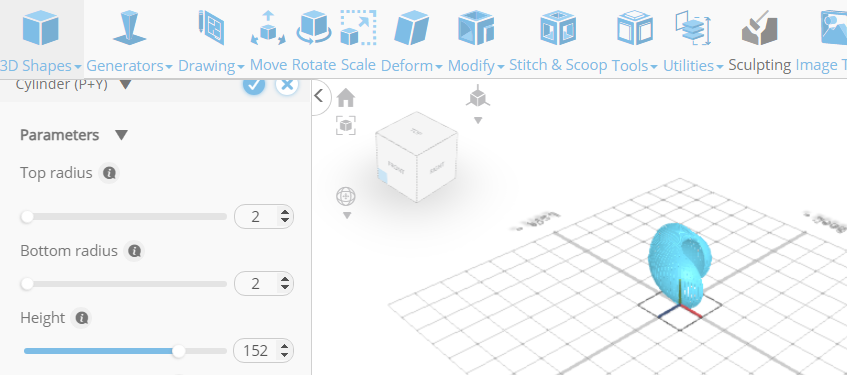Collapse the Parameters section triangle
Viewport: 847px width, 375px height.
[x=122, y=135]
